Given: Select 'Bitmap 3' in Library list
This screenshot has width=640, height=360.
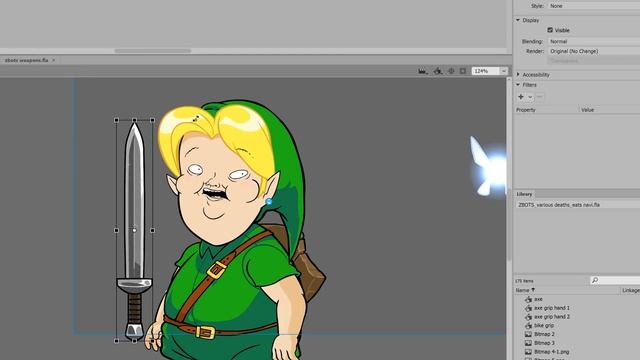Looking at the screenshot, I should pos(544,343).
